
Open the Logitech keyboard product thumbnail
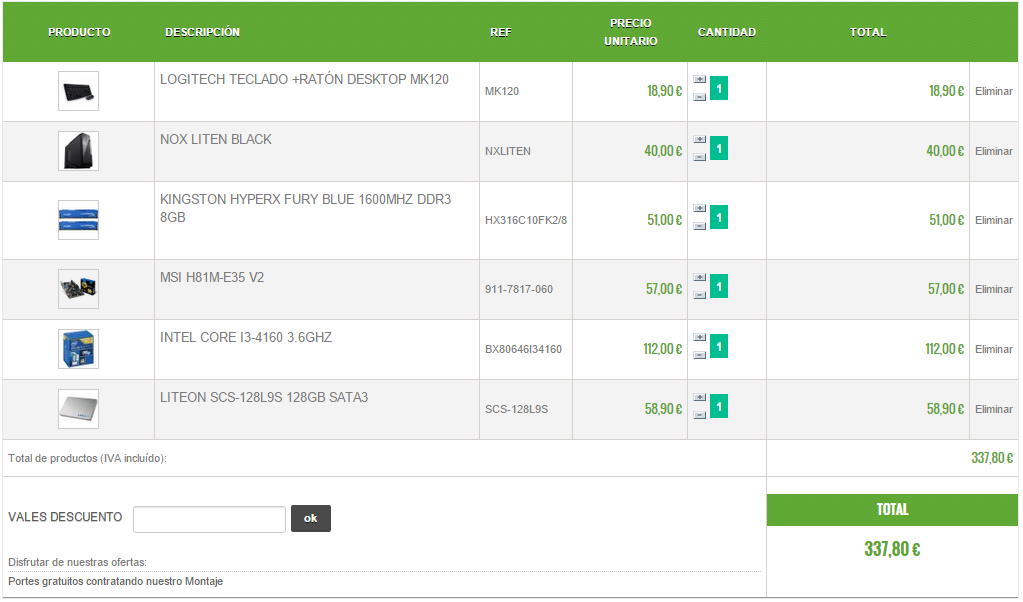(78, 91)
